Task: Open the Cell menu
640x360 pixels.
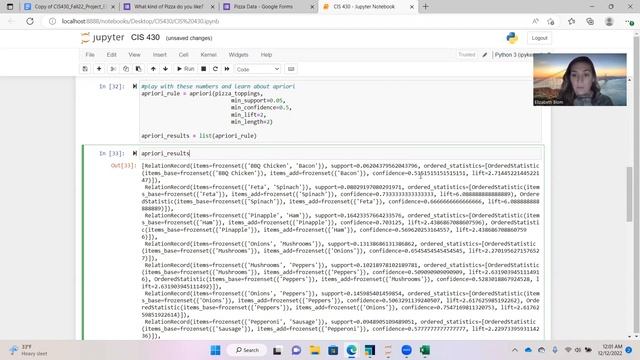Action: tap(183, 55)
